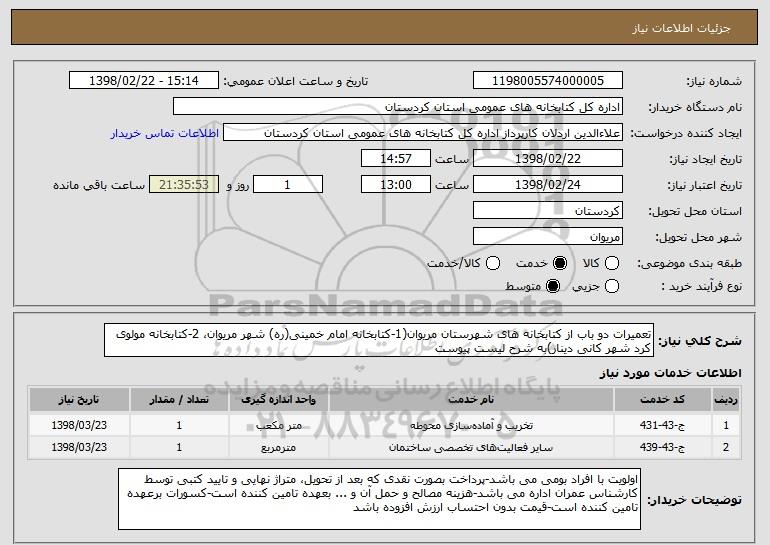The image size is (770, 545).
Task: Click the general need description text box
Action: pyautogui.click(x=379, y=340)
